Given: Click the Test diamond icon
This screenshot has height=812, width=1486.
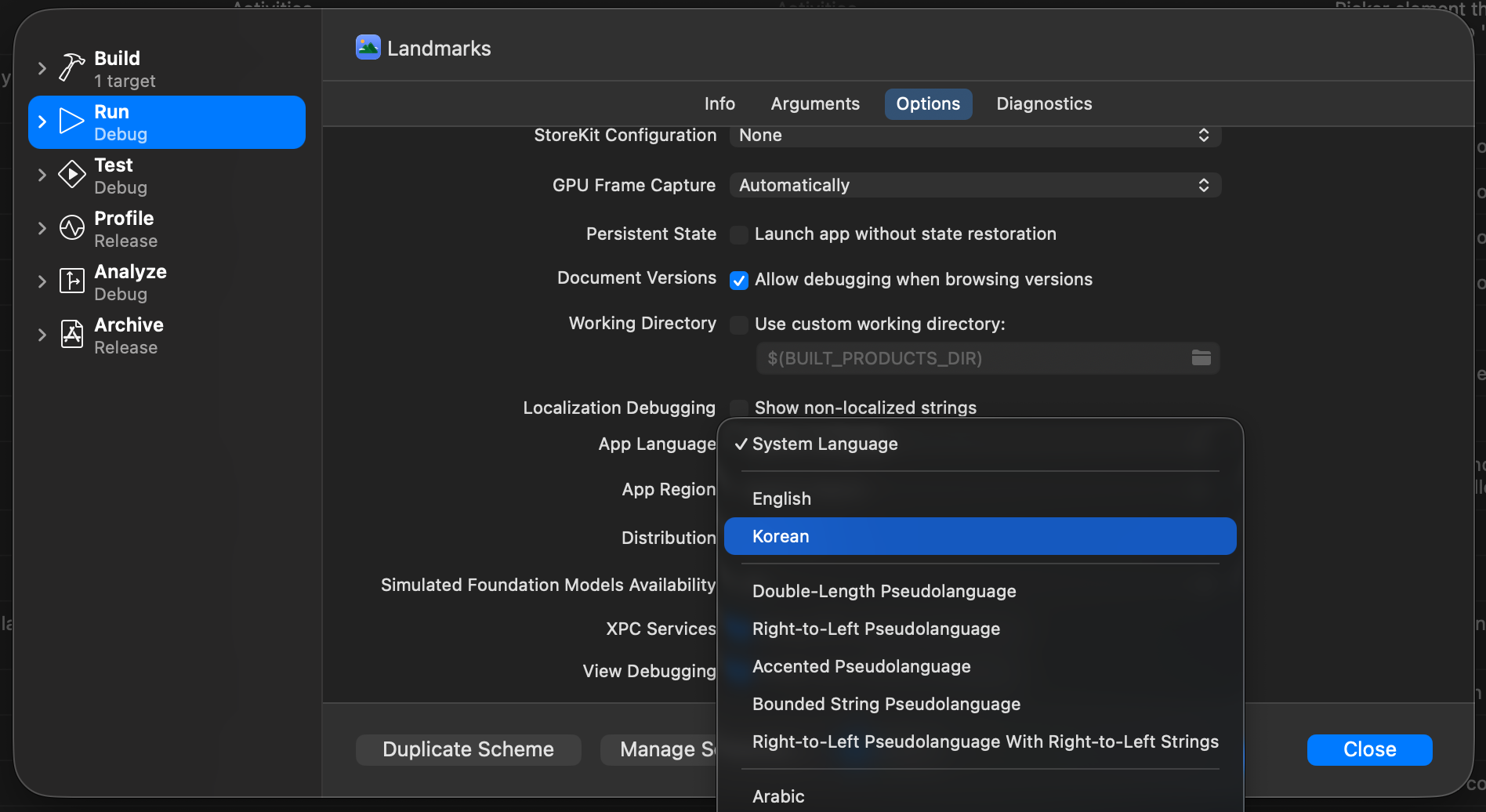Looking at the screenshot, I should [72, 175].
